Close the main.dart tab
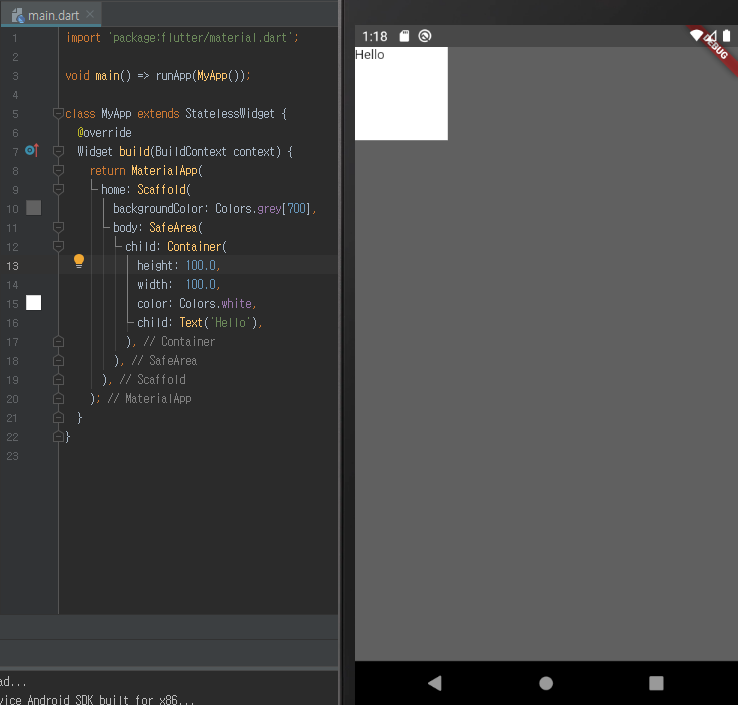The width and height of the screenshot is (738, 705). [x=90, y=15]
